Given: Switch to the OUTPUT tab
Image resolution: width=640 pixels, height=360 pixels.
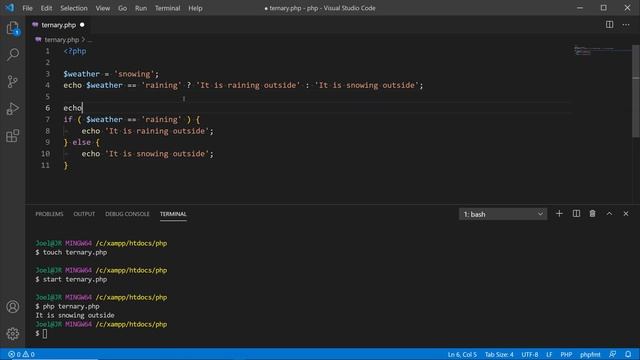Looking at the screenshot, I should [x=84, y=214].
